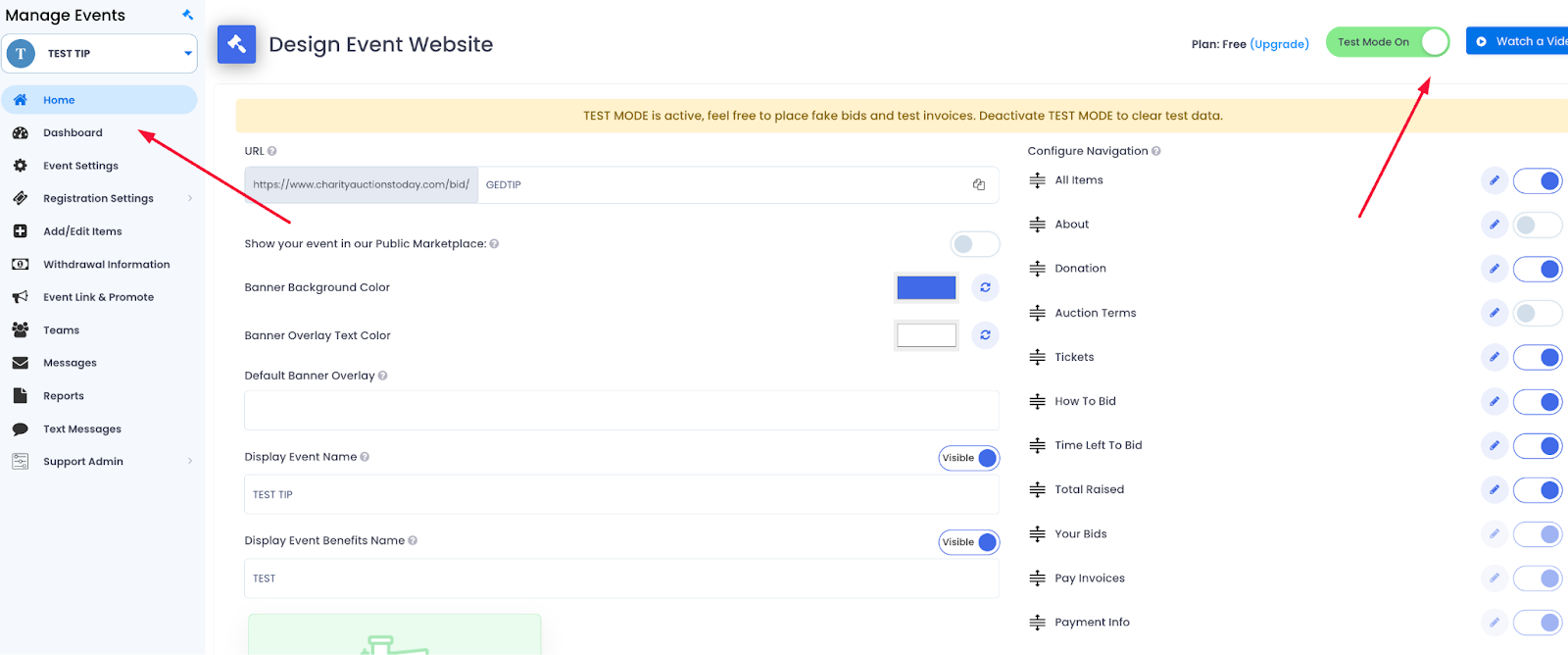Image resolution: width=1568 pixels, height=655 pixels.
Task: Click the T avatar icon for TEST TIP
Action: (21, 54)
